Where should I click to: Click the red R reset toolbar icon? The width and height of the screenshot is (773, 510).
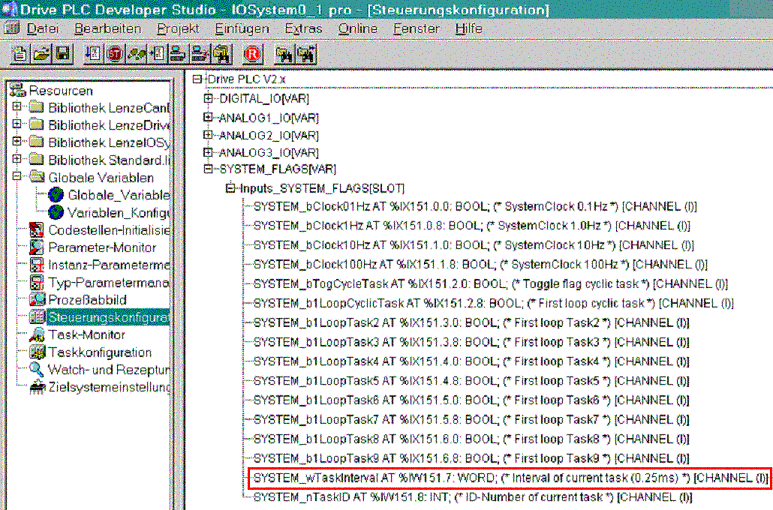tap(252, 52)
